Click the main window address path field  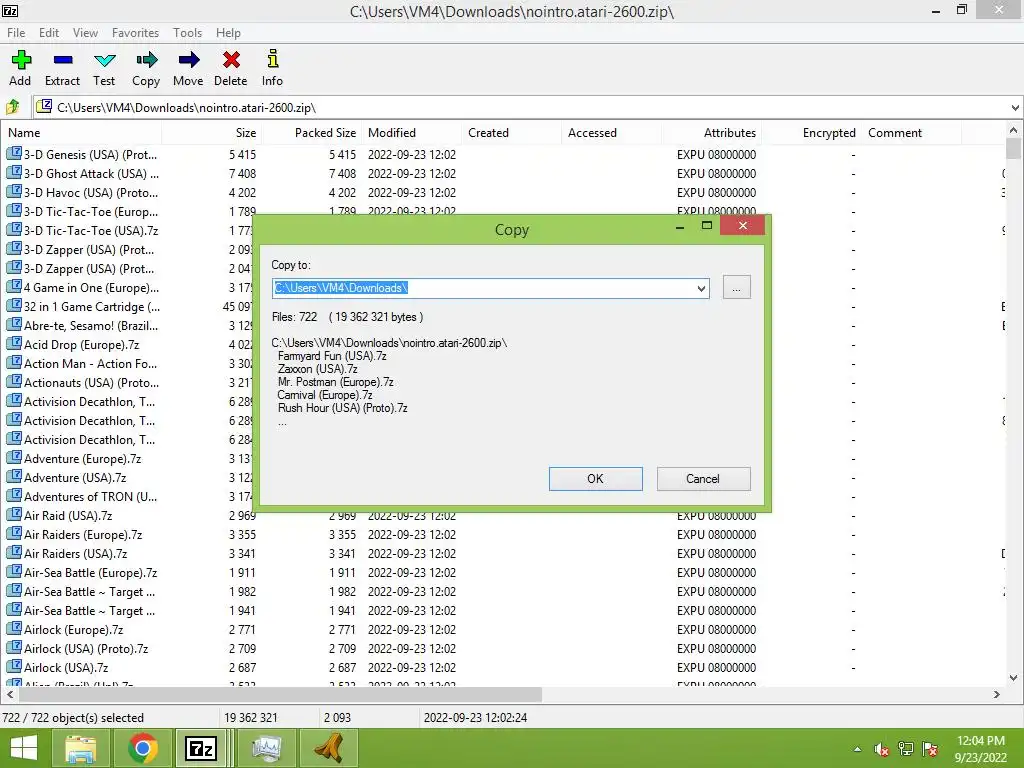(530, 108)
